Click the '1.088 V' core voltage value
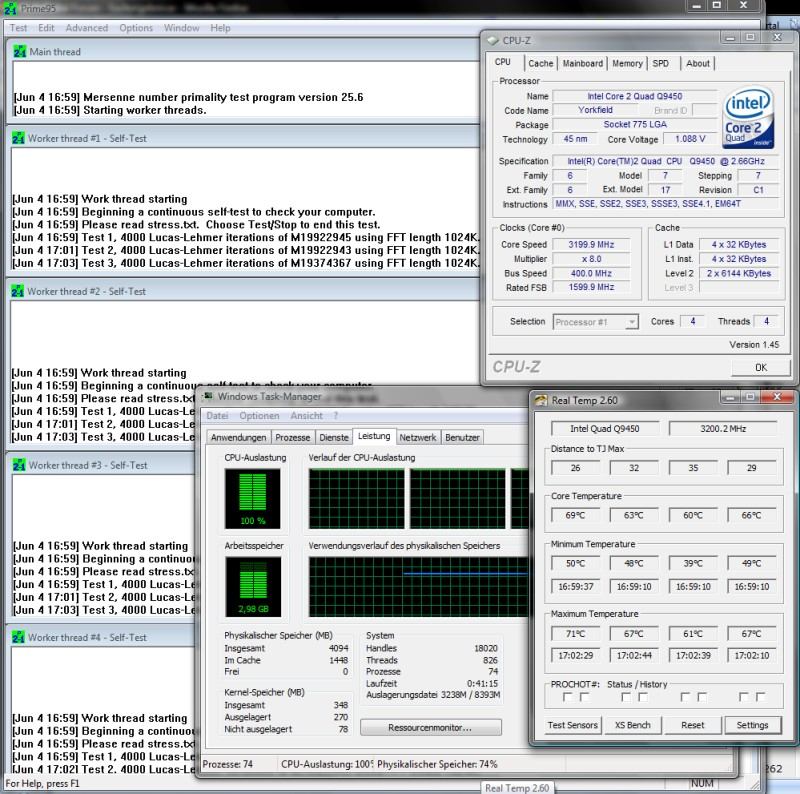This screenshot has width=800, height=794. (690, 139)
